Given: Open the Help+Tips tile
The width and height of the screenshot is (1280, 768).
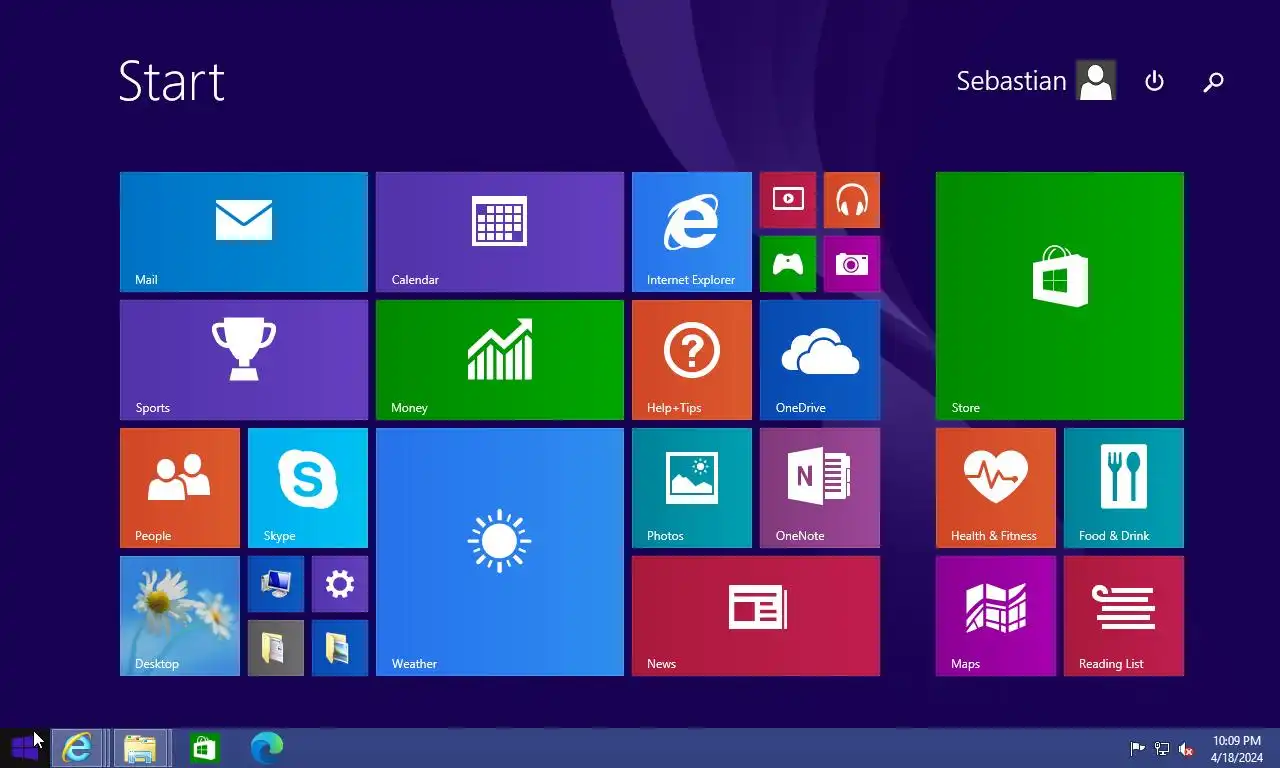Looking at the screenshot, I should tap(692, 360).
